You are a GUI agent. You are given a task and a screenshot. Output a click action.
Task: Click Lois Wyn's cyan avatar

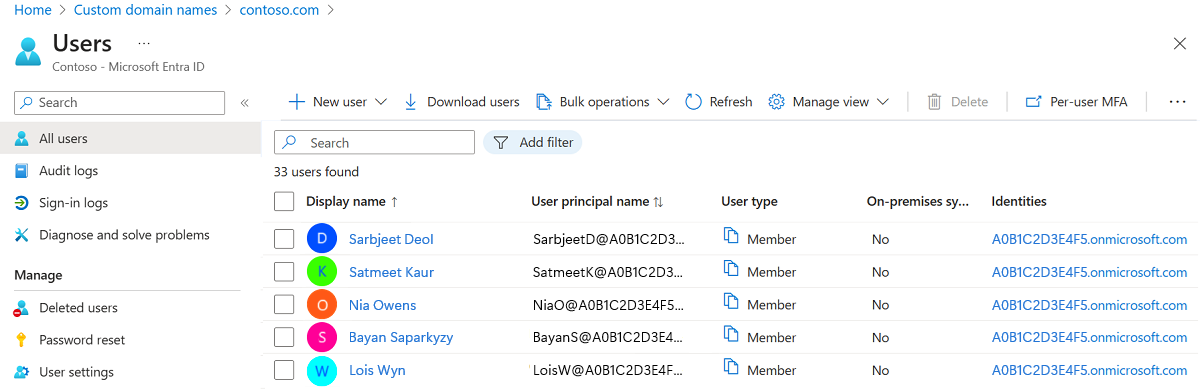pos(322,370)
